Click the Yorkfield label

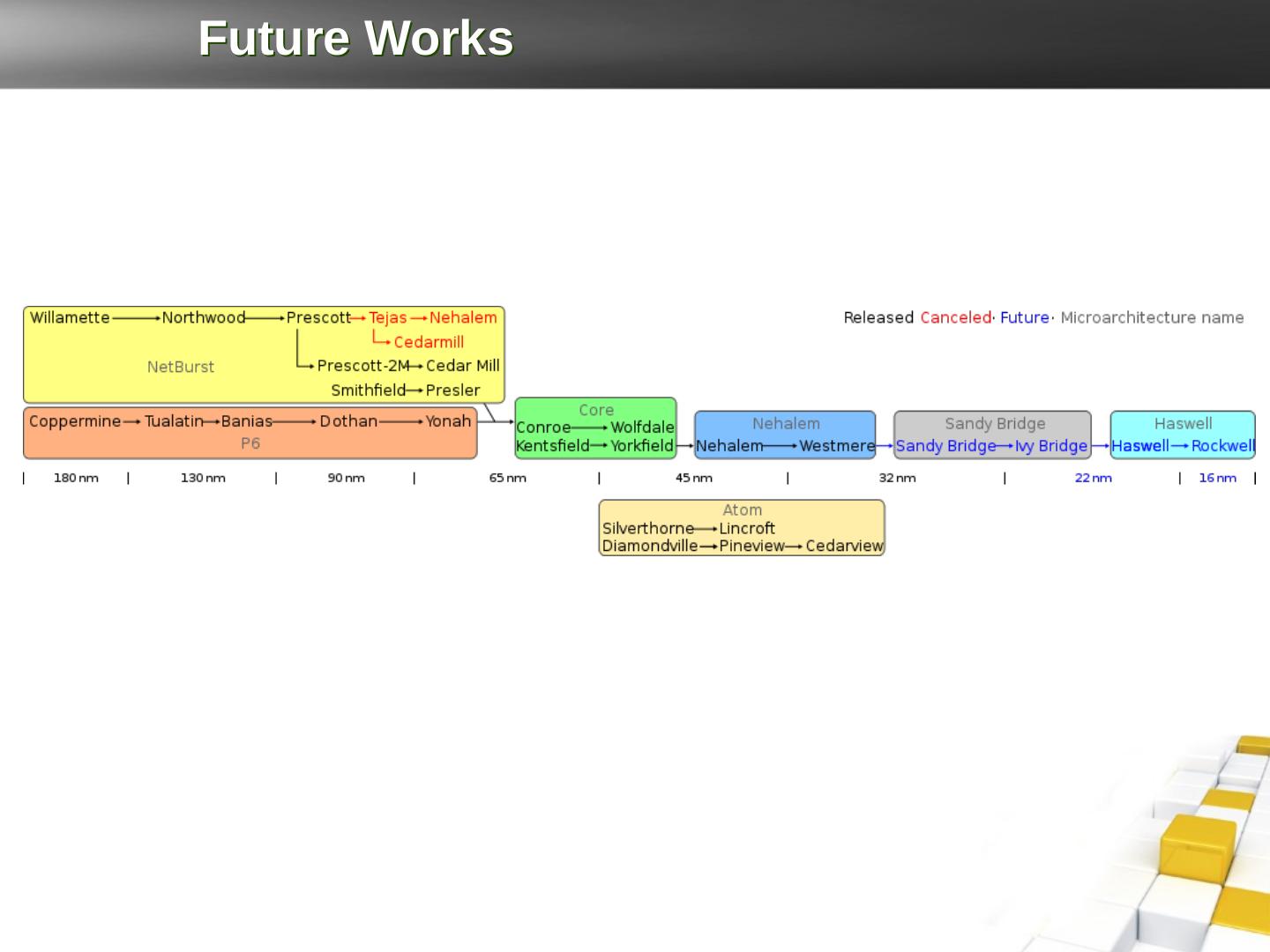click(642, 446)
